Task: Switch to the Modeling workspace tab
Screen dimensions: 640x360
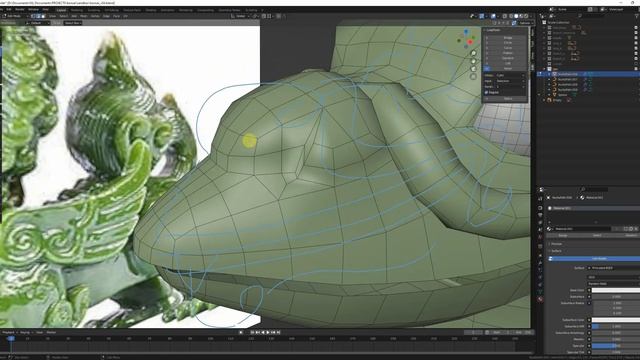Action: [77, 10]
